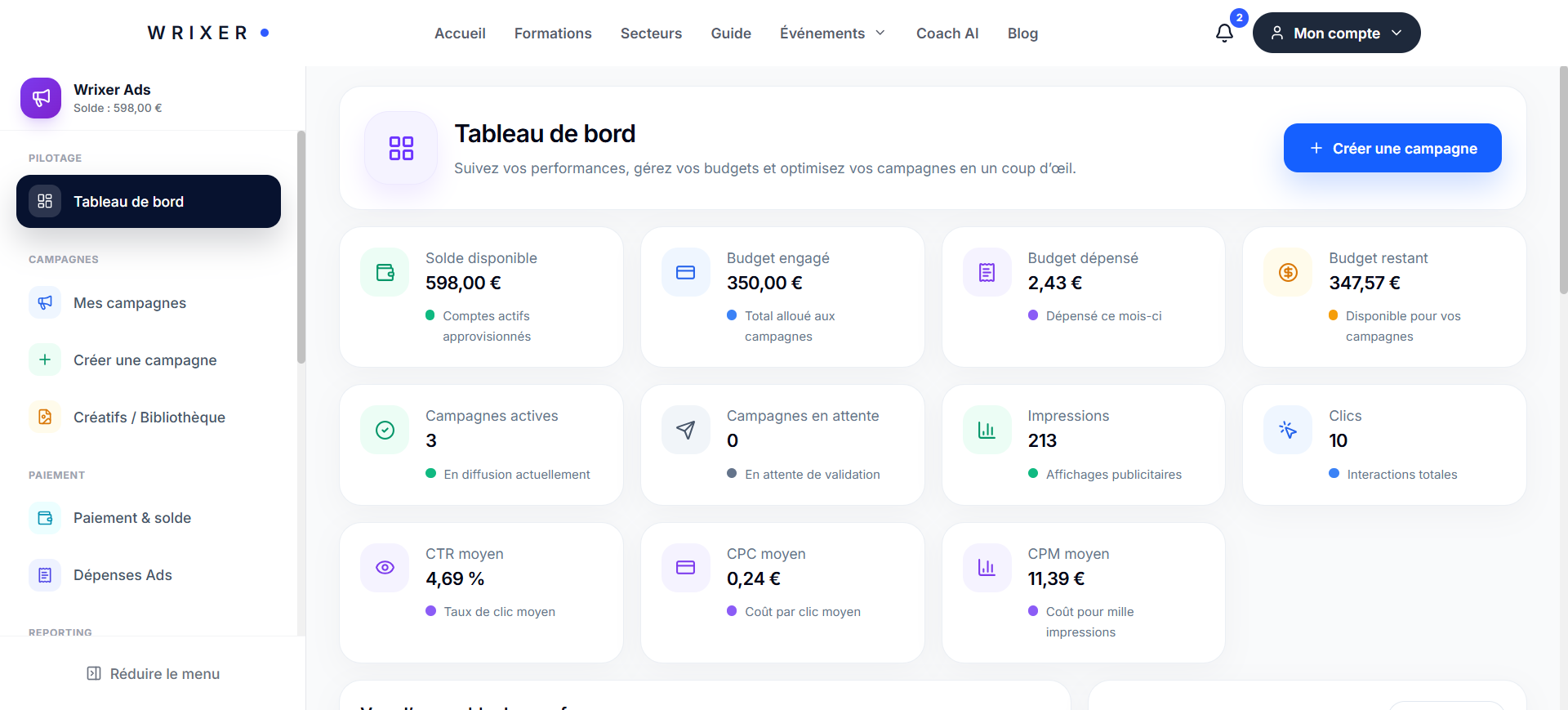Click the Solde disponible wallet icon
The image size is (1568, 710).
(385, 272)
